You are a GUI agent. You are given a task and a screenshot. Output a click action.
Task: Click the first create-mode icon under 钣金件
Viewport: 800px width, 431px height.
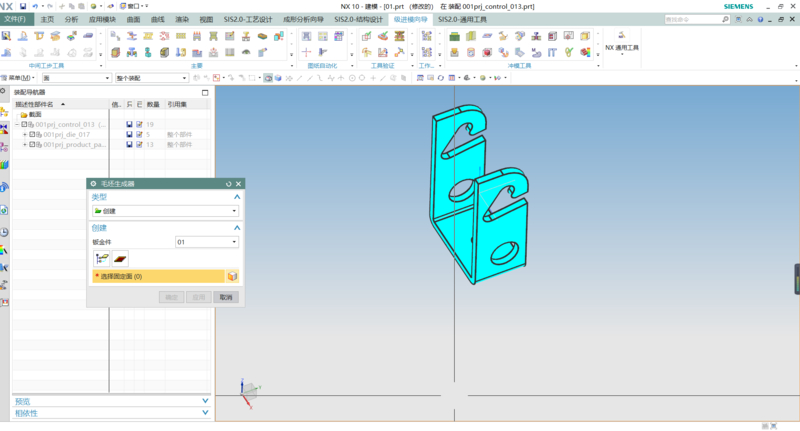(102, 259)
